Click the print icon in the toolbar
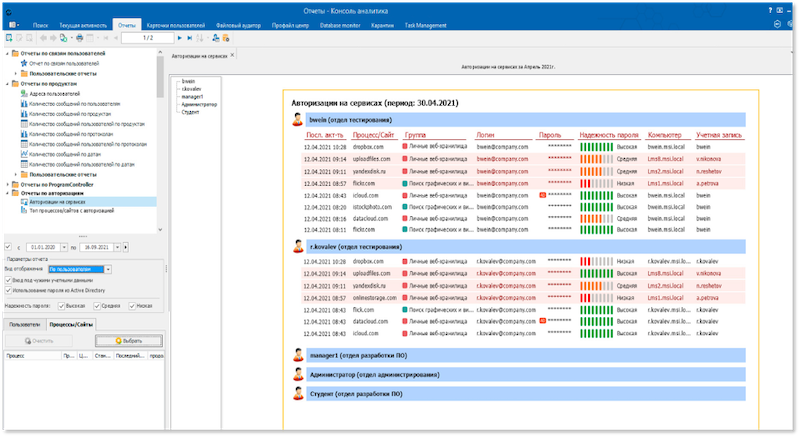 click(x=80, y=37)
